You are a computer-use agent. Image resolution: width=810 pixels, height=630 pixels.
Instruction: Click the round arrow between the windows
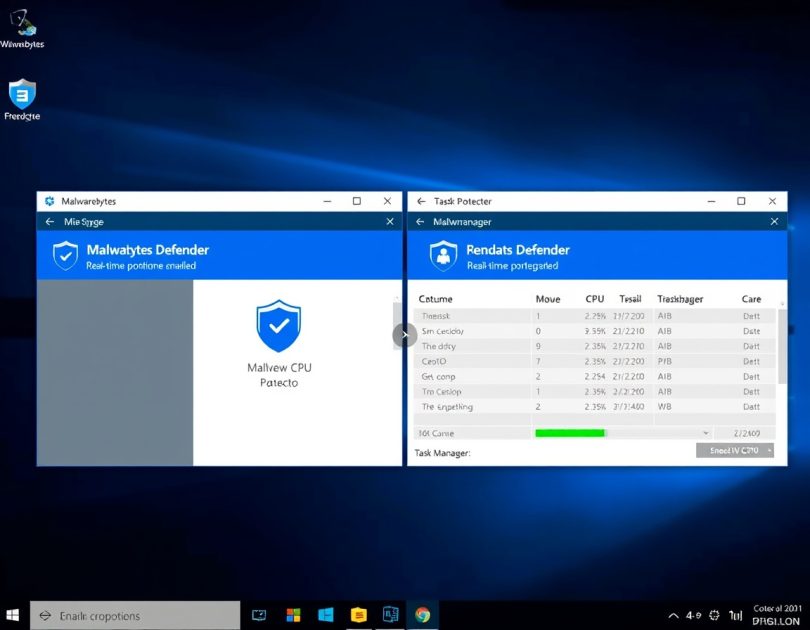[x=404, y=335]
